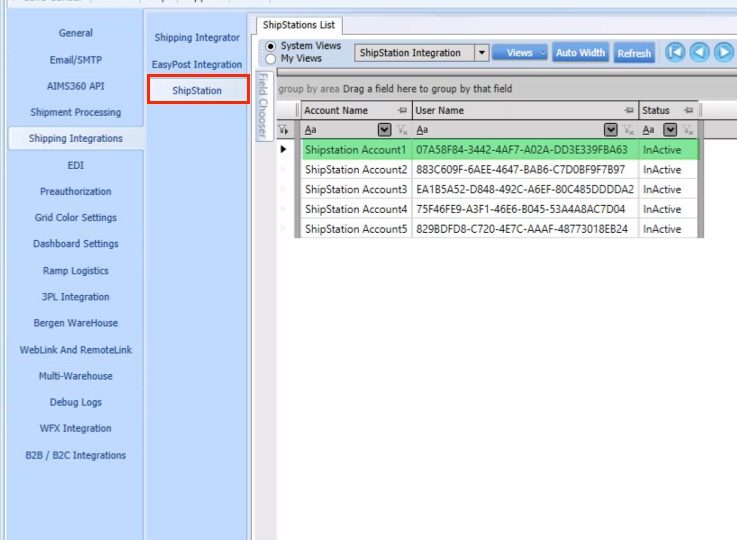Open Status filter operator dropdown
The width and height of the screenshot is (737, 540).
[x=670, y=130]
